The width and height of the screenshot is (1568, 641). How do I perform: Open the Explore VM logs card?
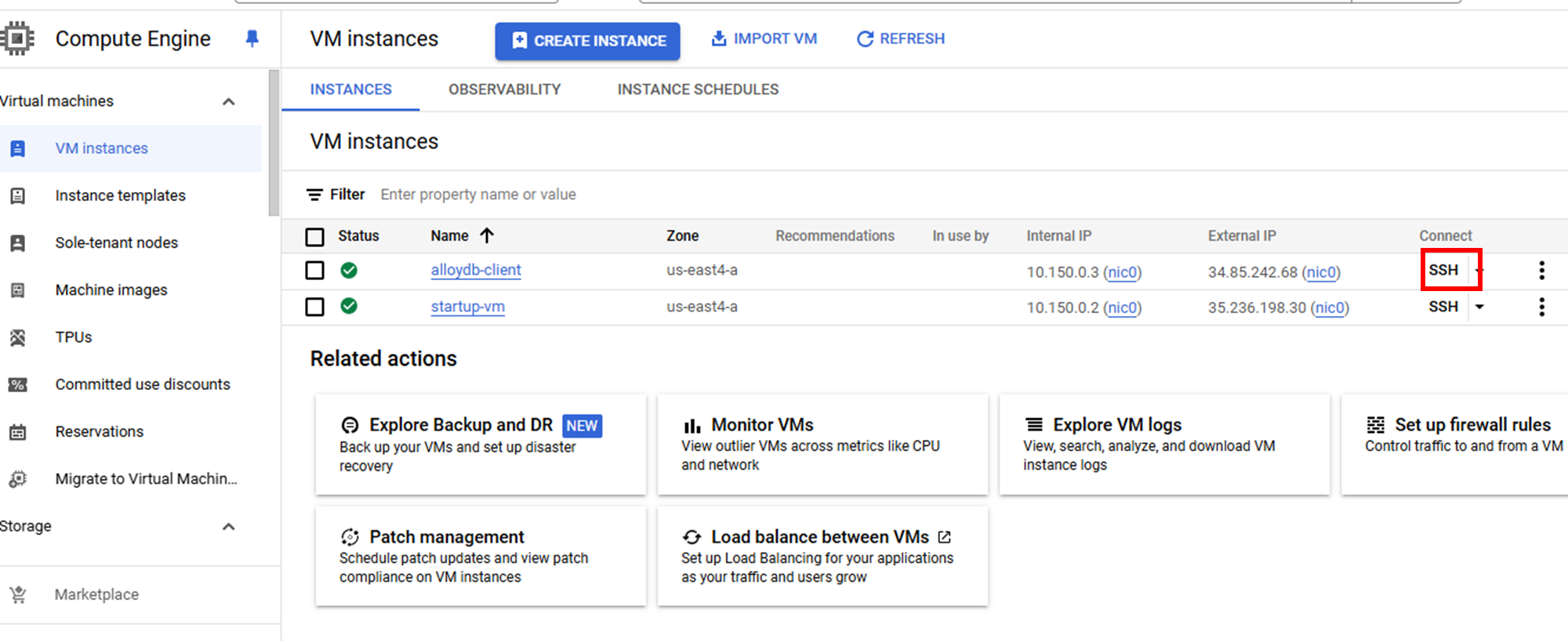(1164, 444)
